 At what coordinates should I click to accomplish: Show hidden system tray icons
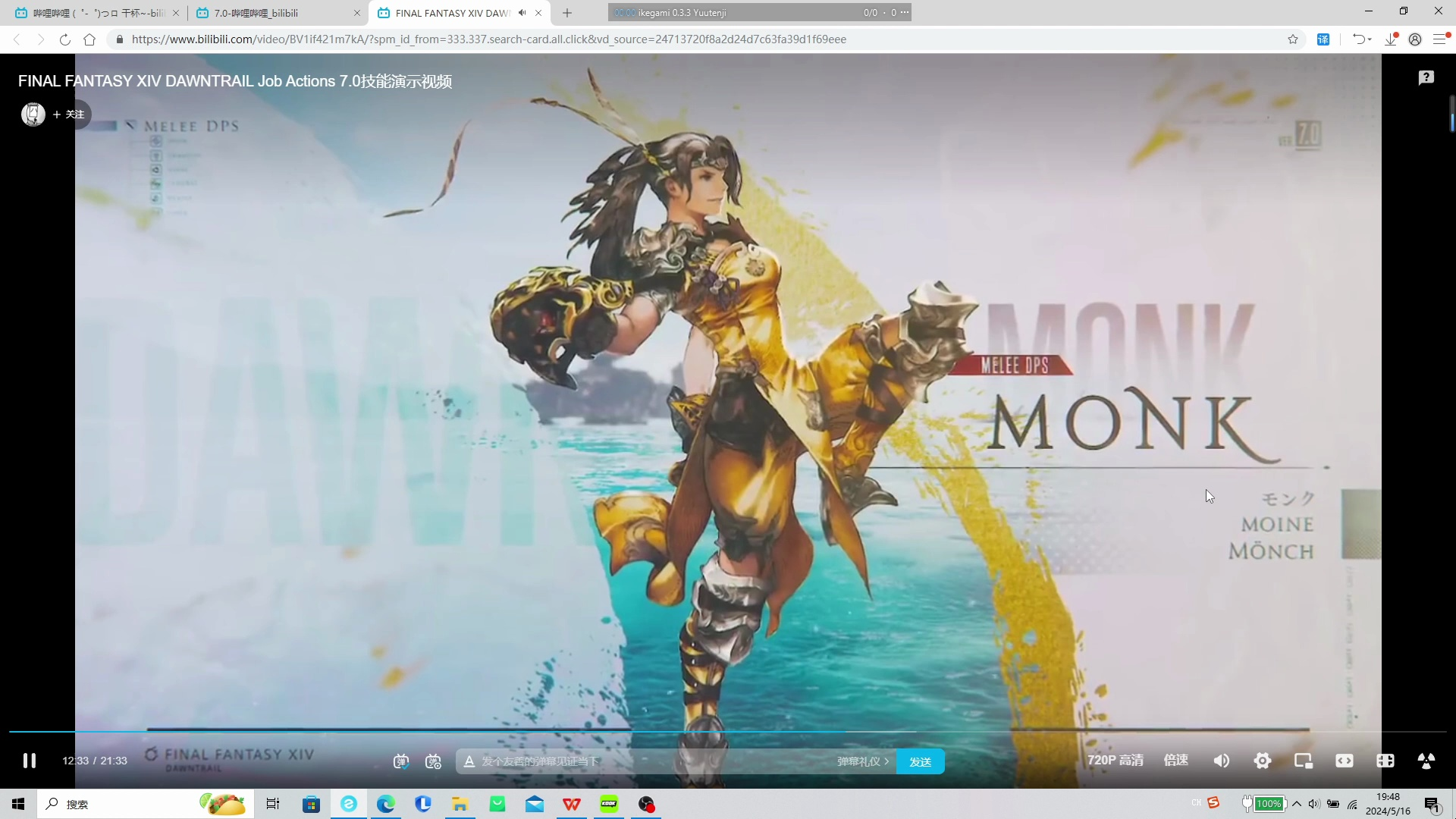1297,804
